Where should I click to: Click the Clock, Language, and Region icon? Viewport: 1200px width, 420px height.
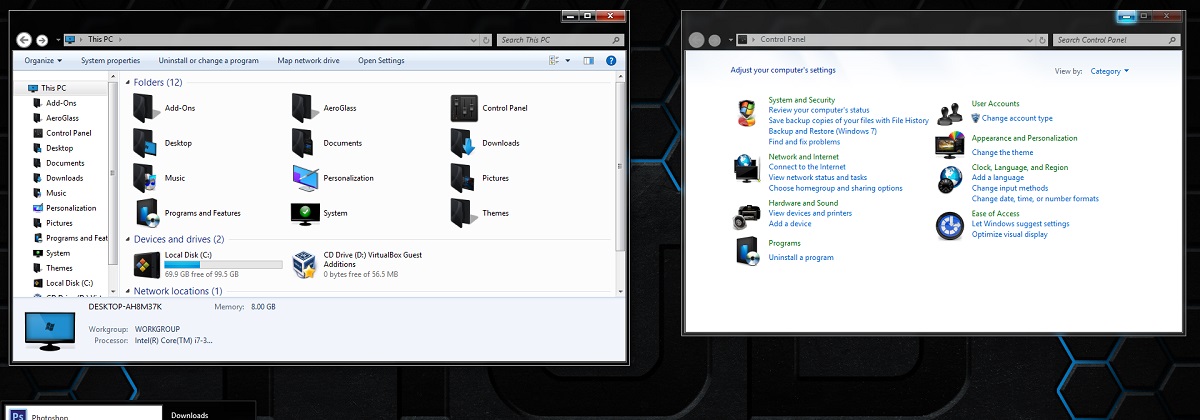[949, 179]
